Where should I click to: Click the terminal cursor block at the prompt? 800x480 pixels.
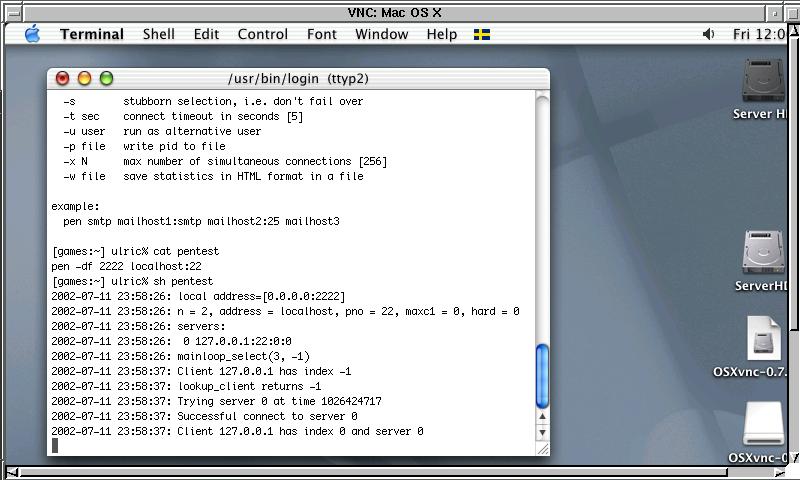[55, 446]
